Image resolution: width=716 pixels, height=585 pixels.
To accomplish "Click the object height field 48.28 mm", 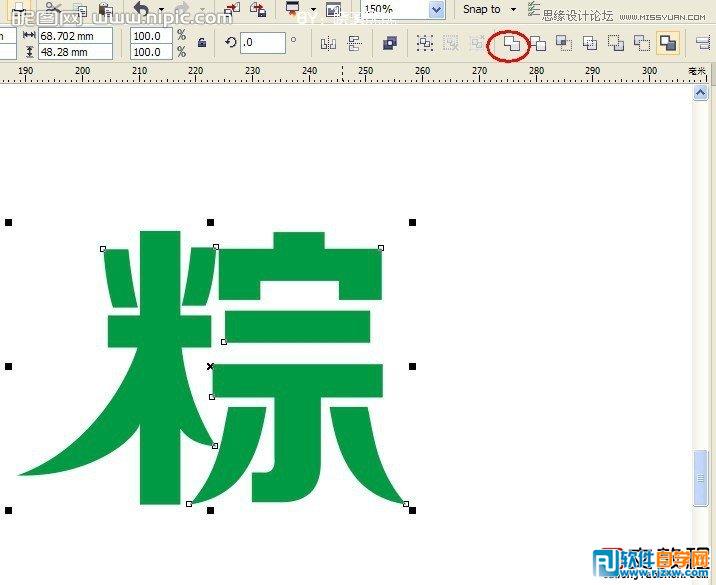I will point(75,52).
